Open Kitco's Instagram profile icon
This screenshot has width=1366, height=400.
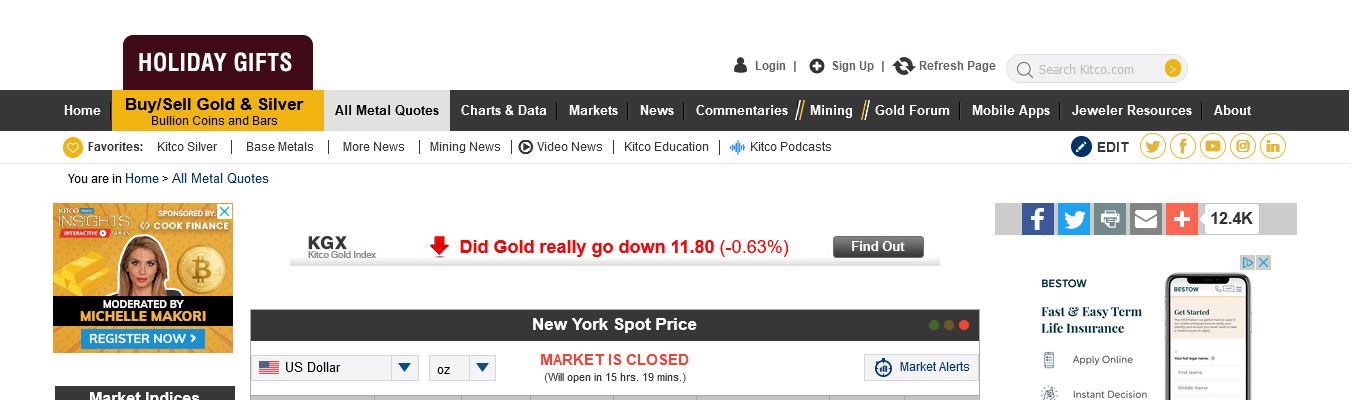click(1243, 147)
